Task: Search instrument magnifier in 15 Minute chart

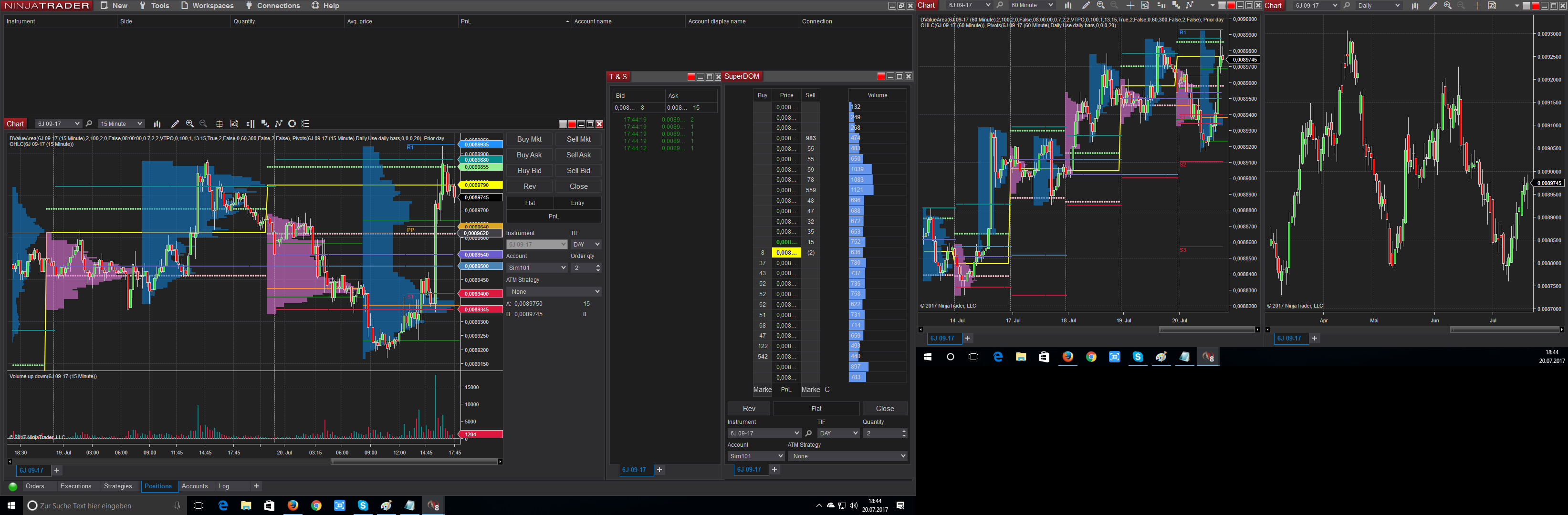Action: pyautogui.click(x=89, y=124)
